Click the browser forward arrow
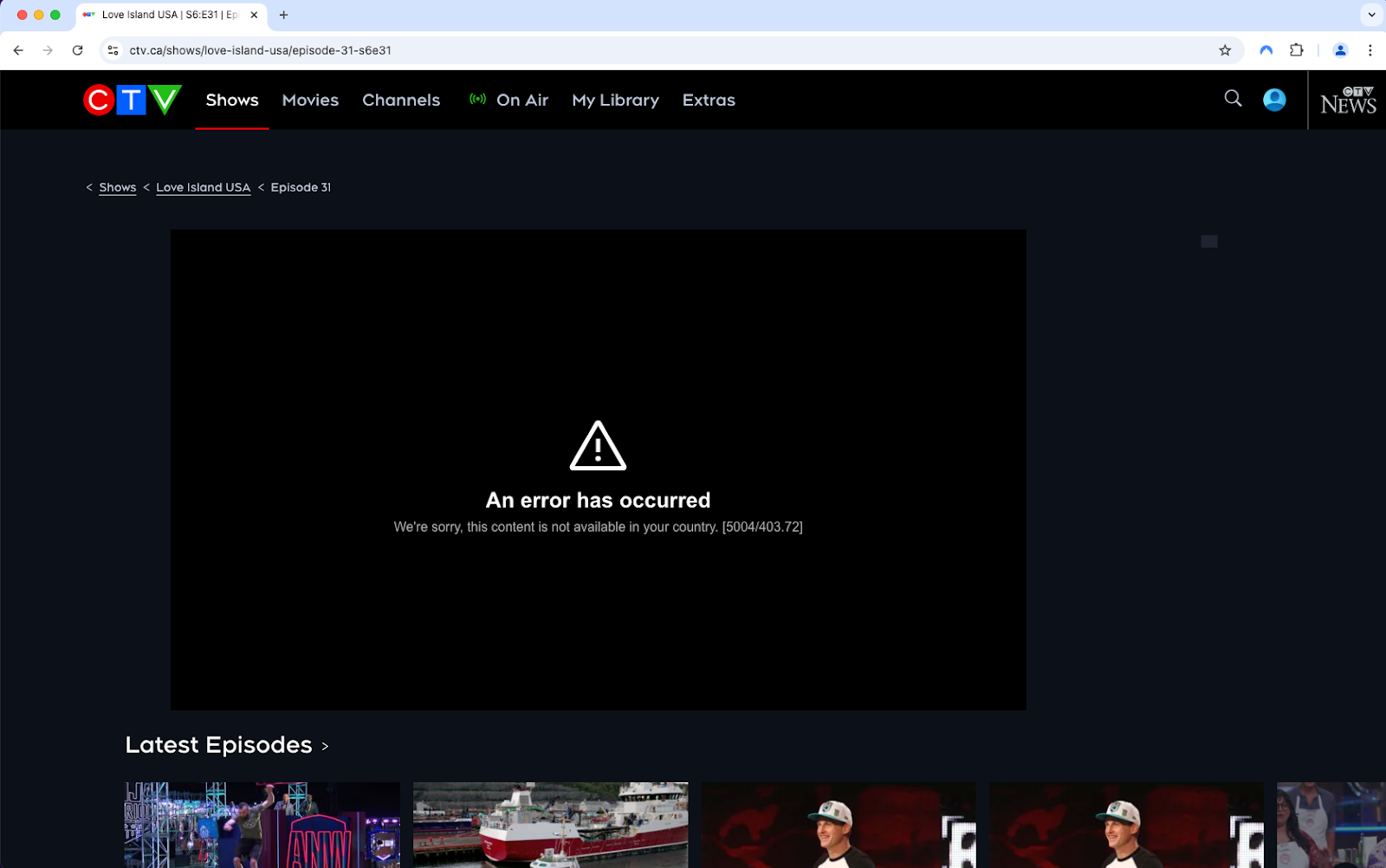Image resolution: width=1386 pixels, height=868 pixels. (x=48, y=50)
